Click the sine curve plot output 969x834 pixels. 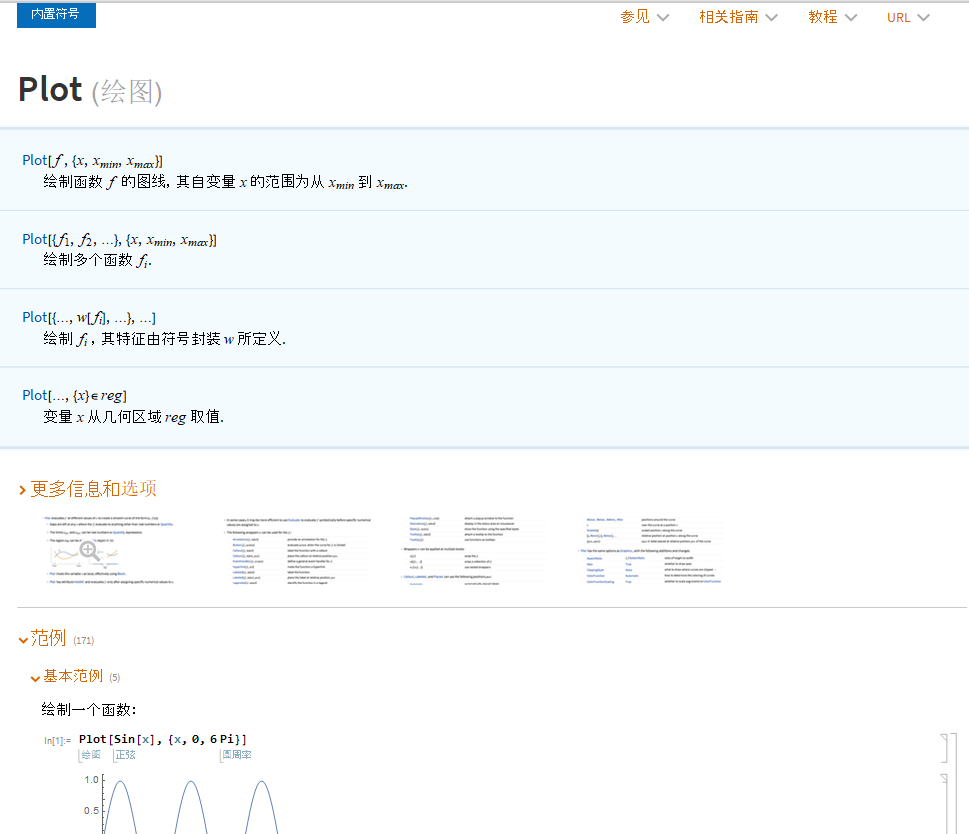(182, 803)
